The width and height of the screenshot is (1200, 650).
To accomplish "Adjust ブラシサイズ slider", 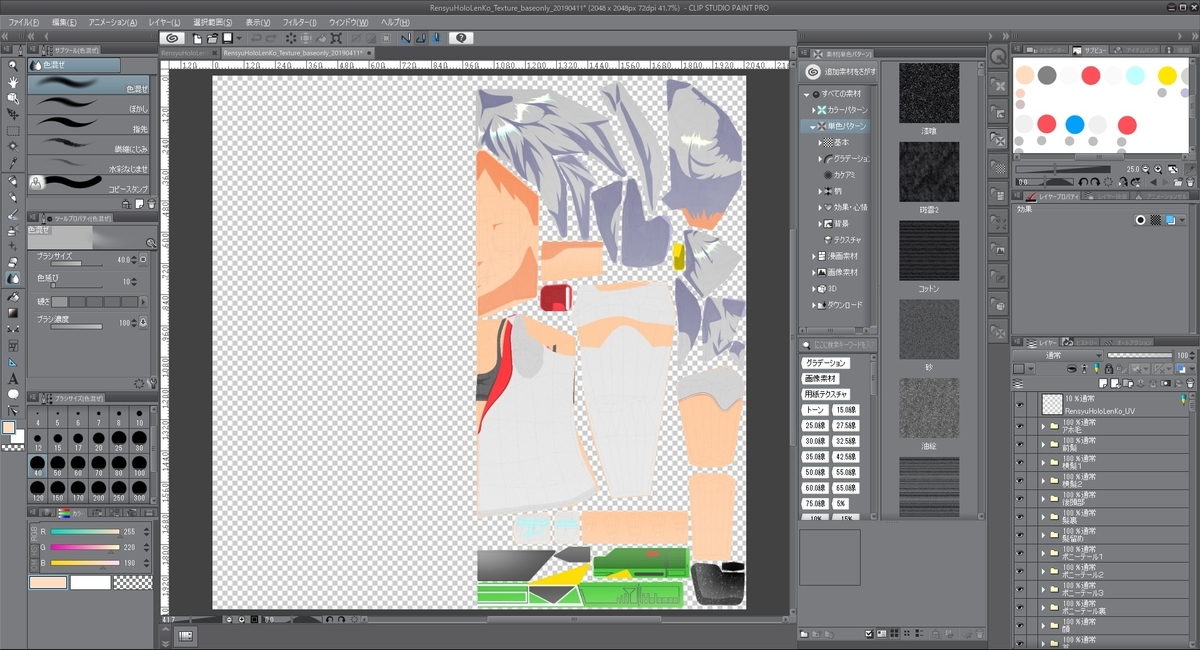I will click(76, 264).
